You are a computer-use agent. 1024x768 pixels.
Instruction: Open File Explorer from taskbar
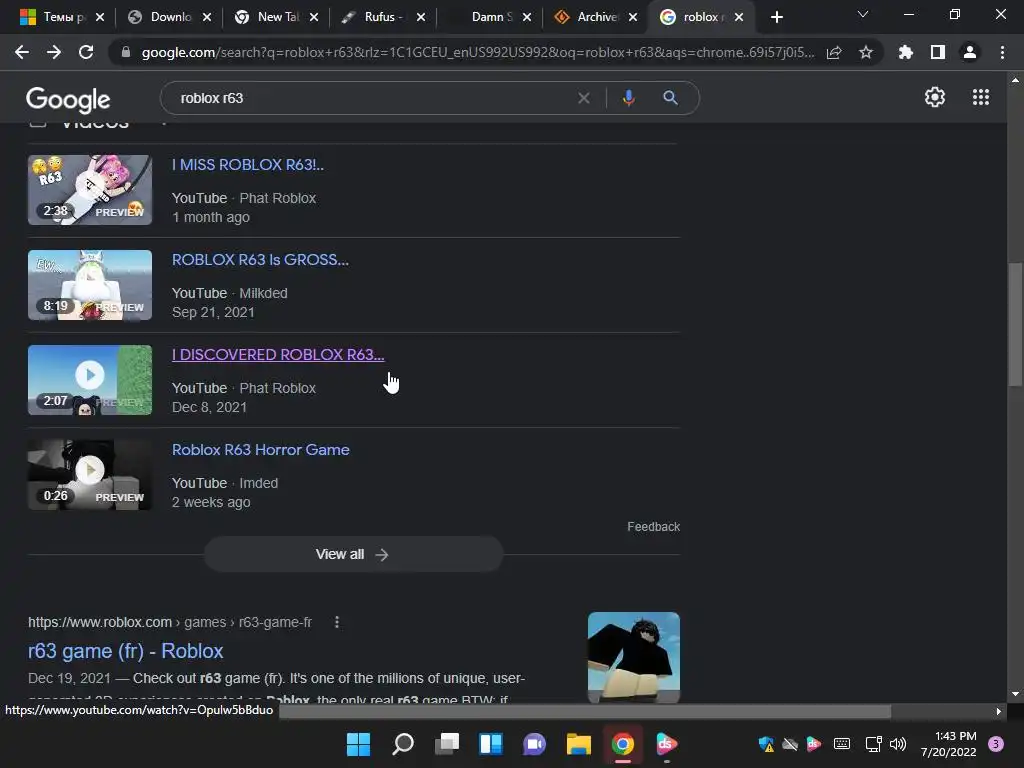pos(579,744)
